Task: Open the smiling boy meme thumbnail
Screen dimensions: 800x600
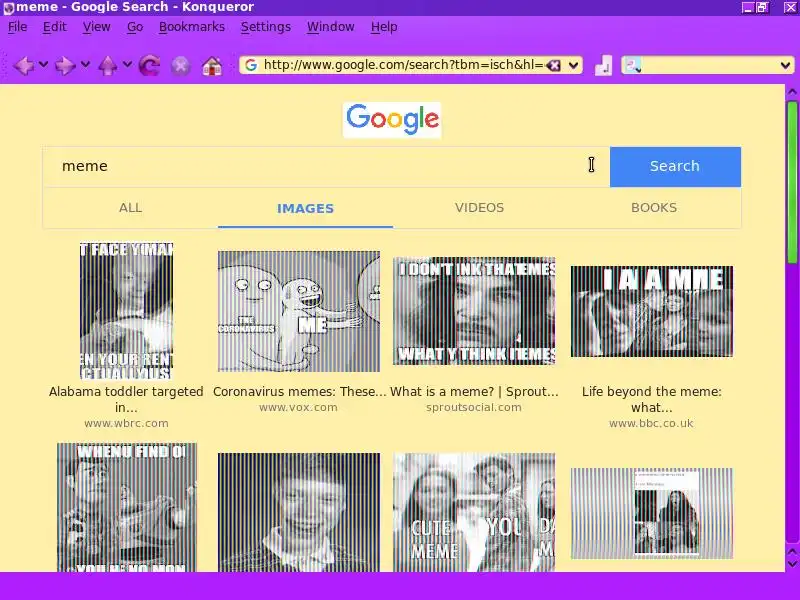Action: click(299, 512)
